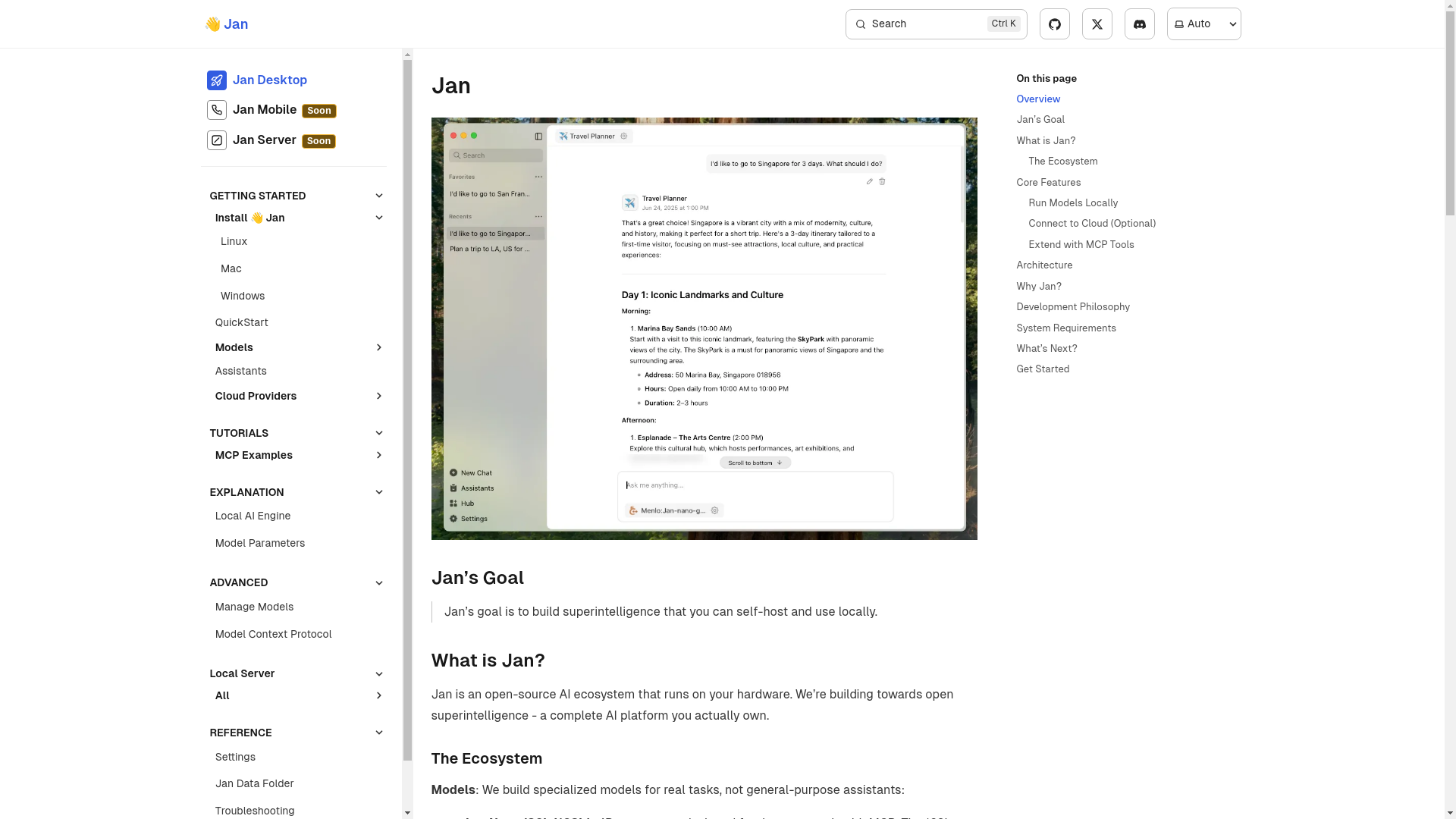Open the Settings reference page
Screen dimensions: 1456x819
click(x=235, y=757)
